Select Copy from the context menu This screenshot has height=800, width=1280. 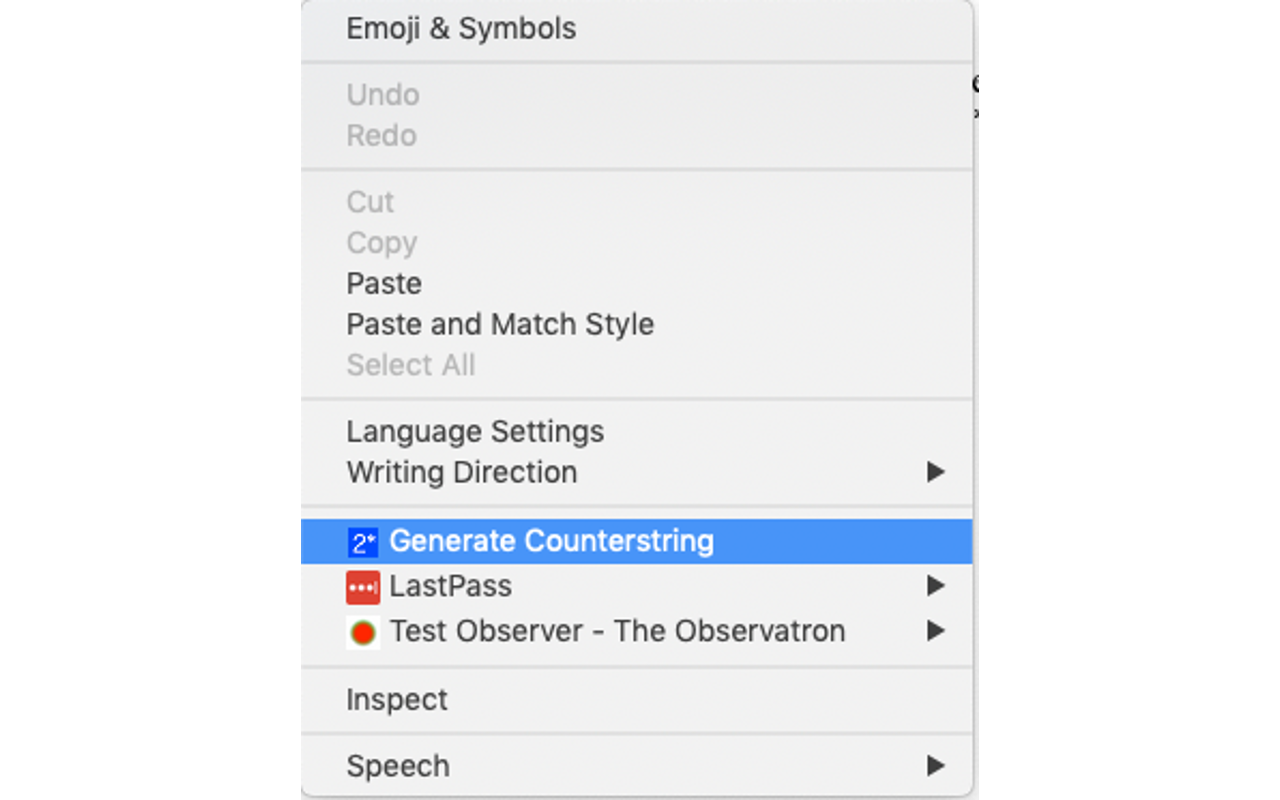point(381,242)
